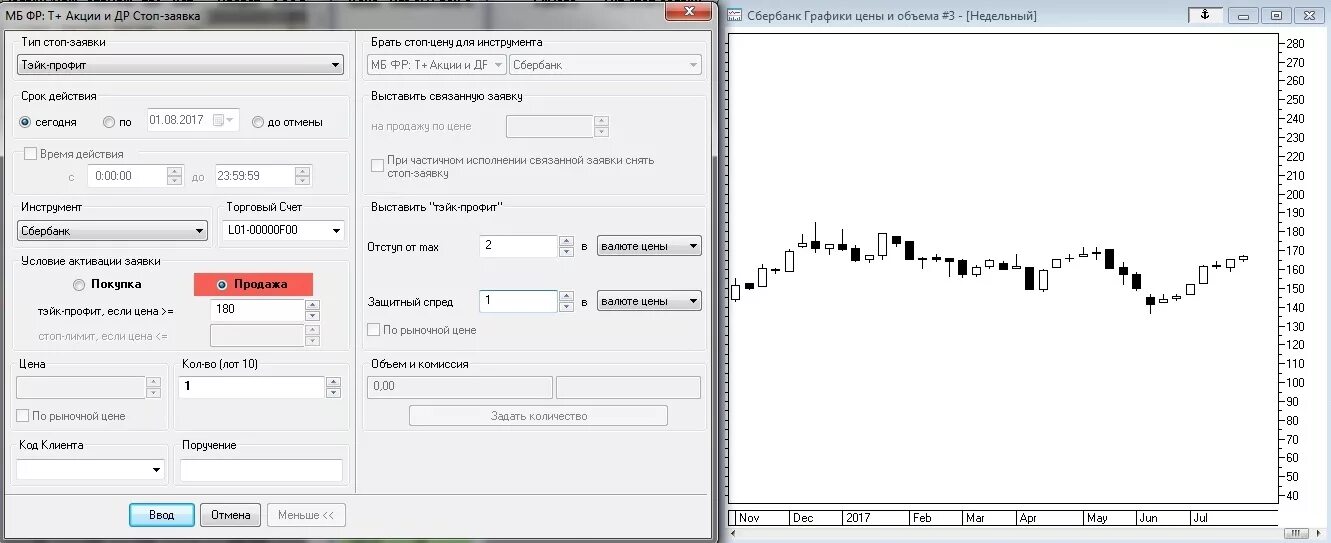This screenshot has width=1331, height=543.
Task: Open the МБ ФР: Т+ Акции и ДР class dropdown
Action: click(436, 65)
